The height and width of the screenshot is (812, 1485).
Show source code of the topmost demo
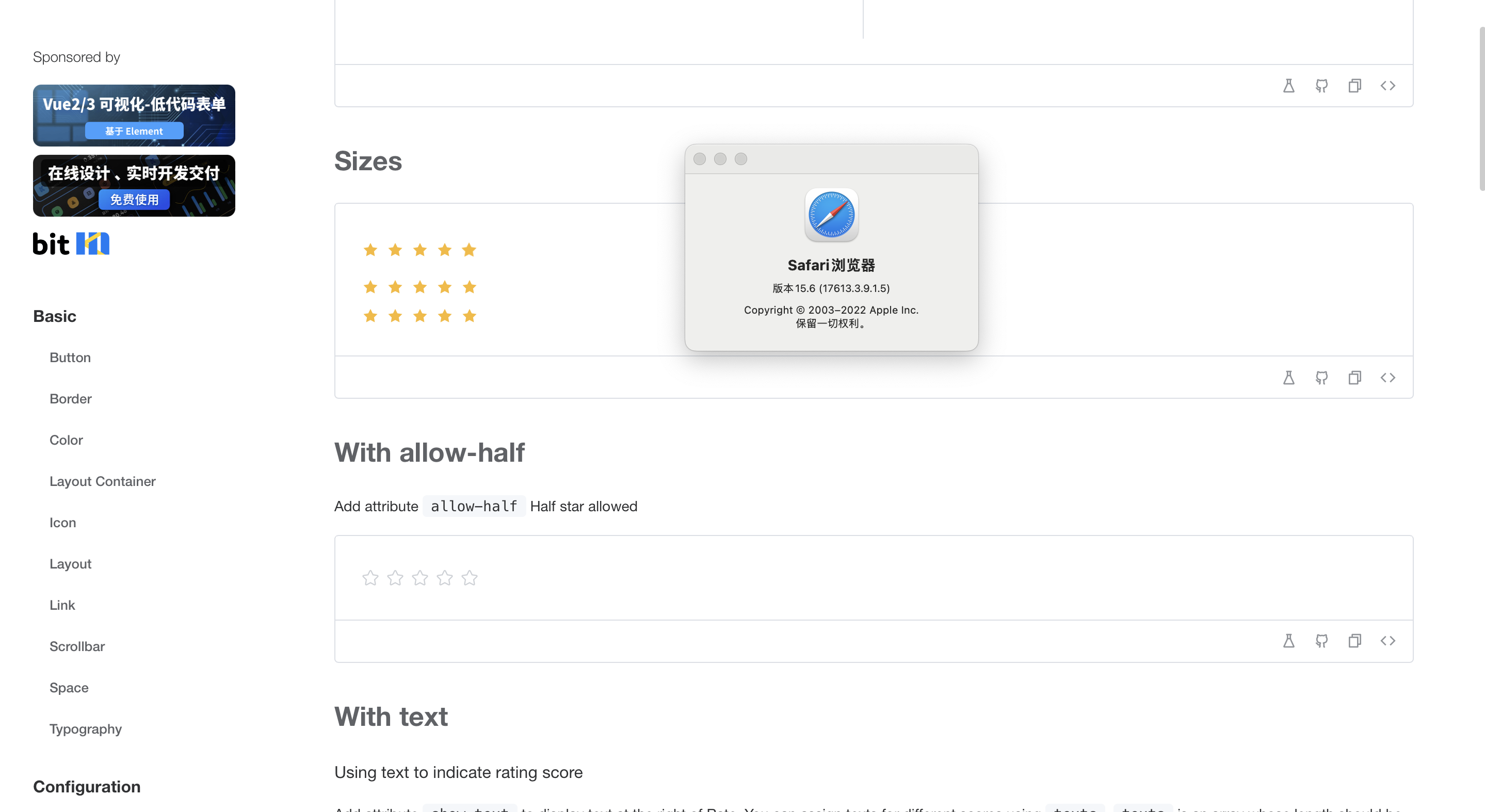pos(1387,85)
